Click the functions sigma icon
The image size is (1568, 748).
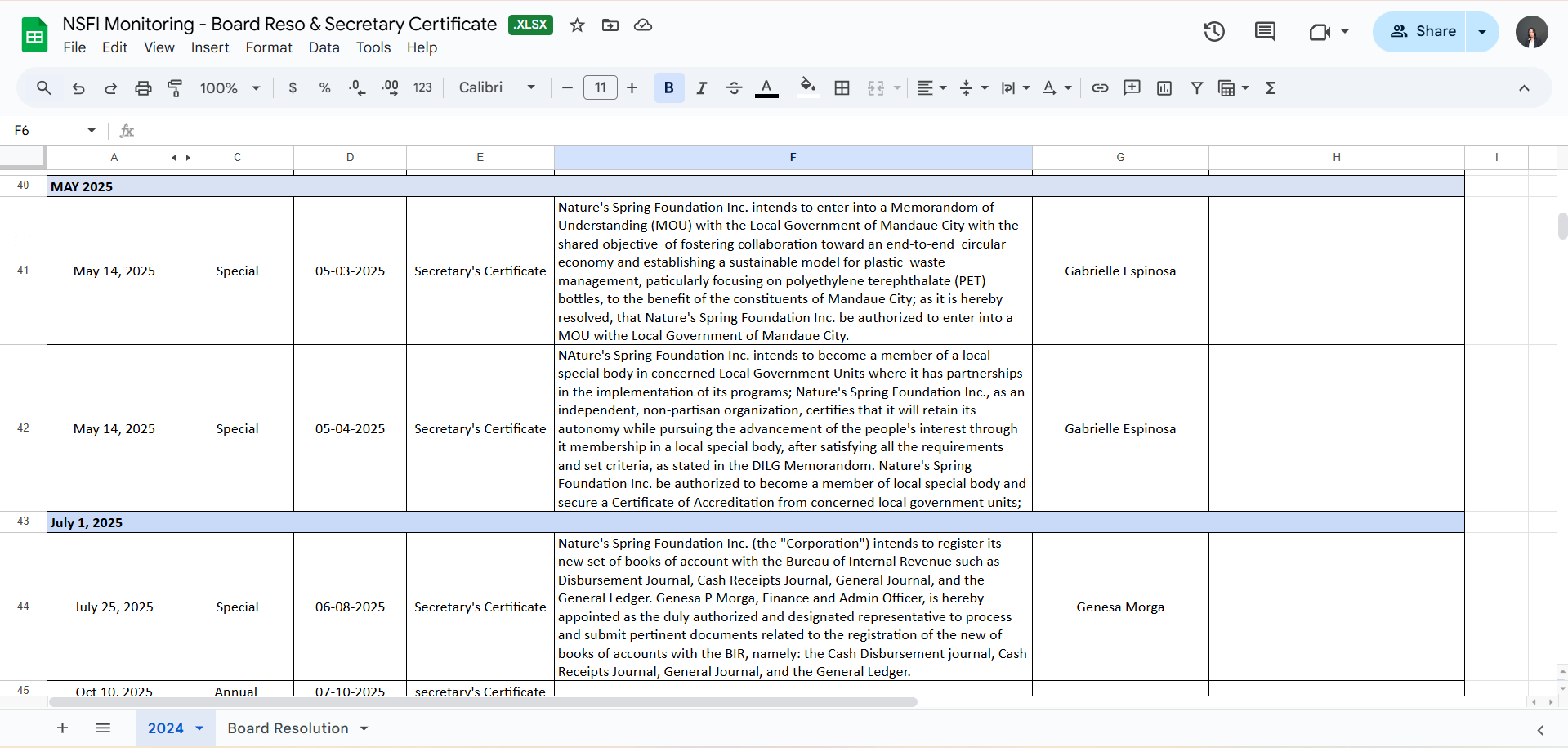(x=1270, y=88)
